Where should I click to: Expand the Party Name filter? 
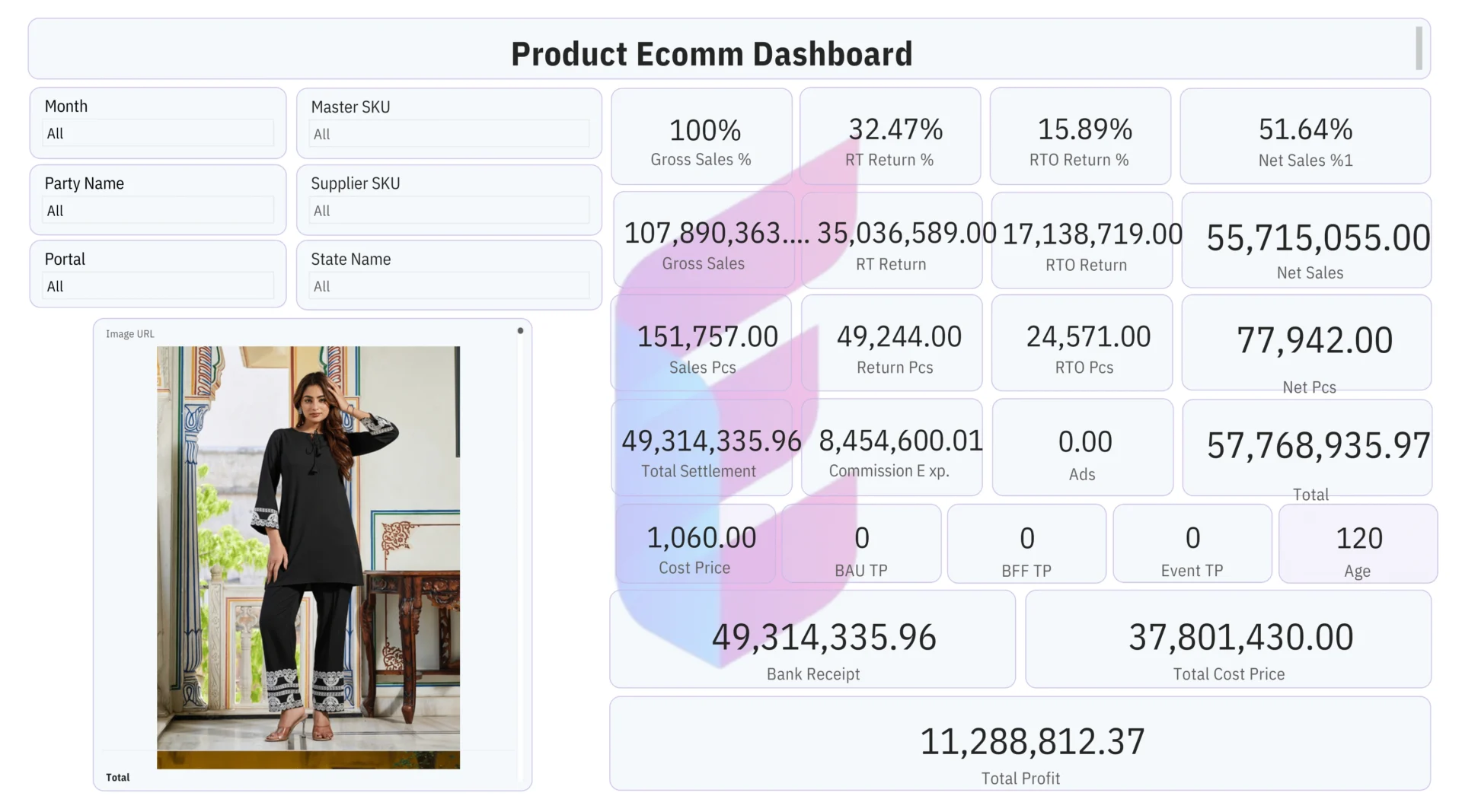click(x=158, y=211)
